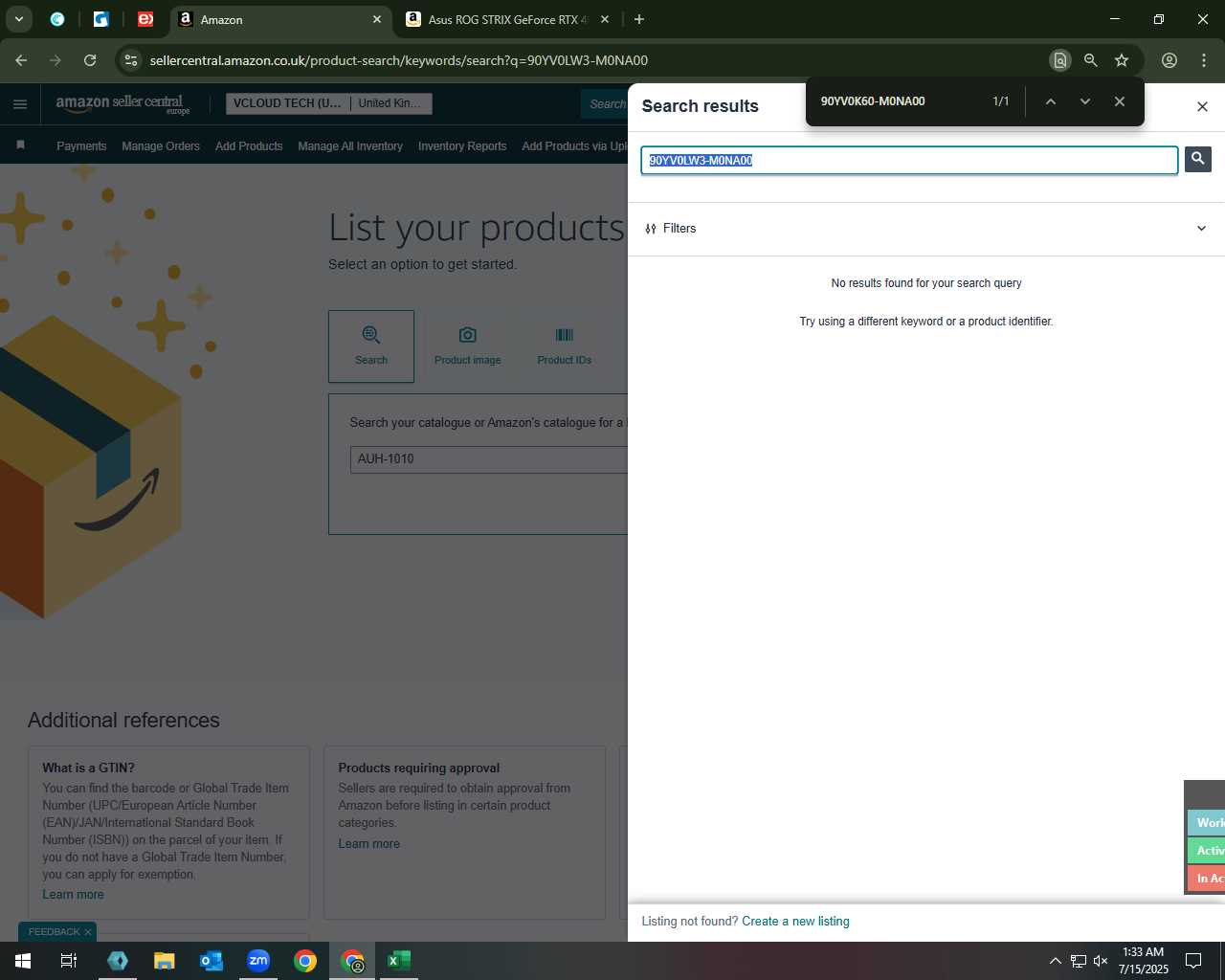Image resolution: width=1225 pixels, height=980 pixels.
Task: Click Learn more under What is a GTIN
Action: [73, 895]
